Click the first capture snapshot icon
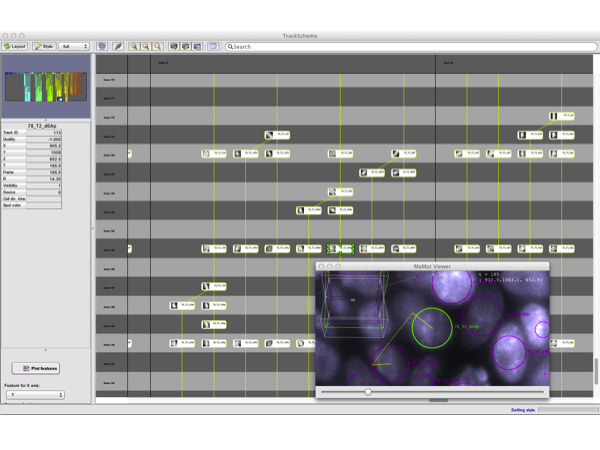 [x=174, y=46]
